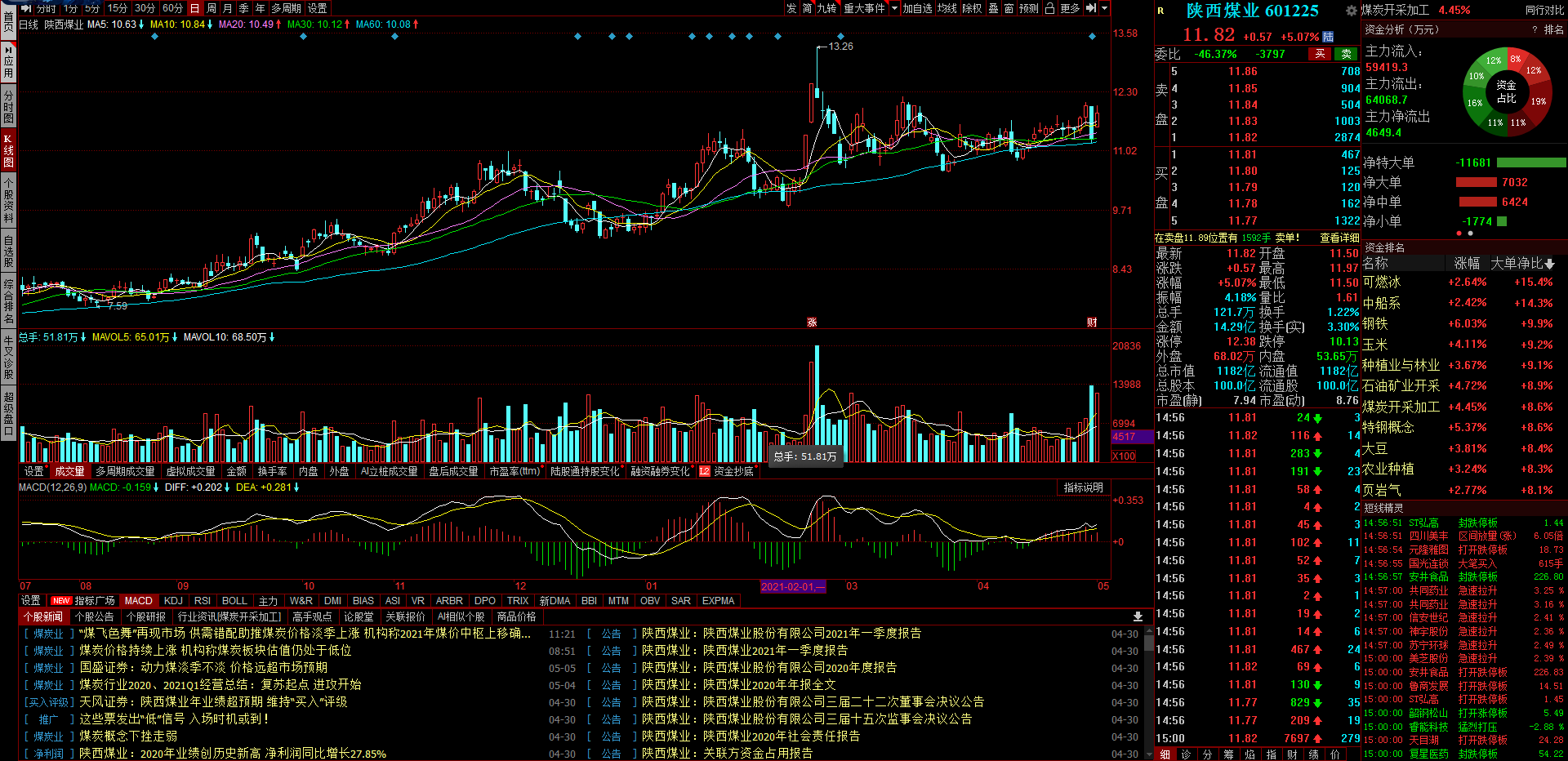Click the 指标说明 button
1568x761 pixels.
[x=1083, y=487]
